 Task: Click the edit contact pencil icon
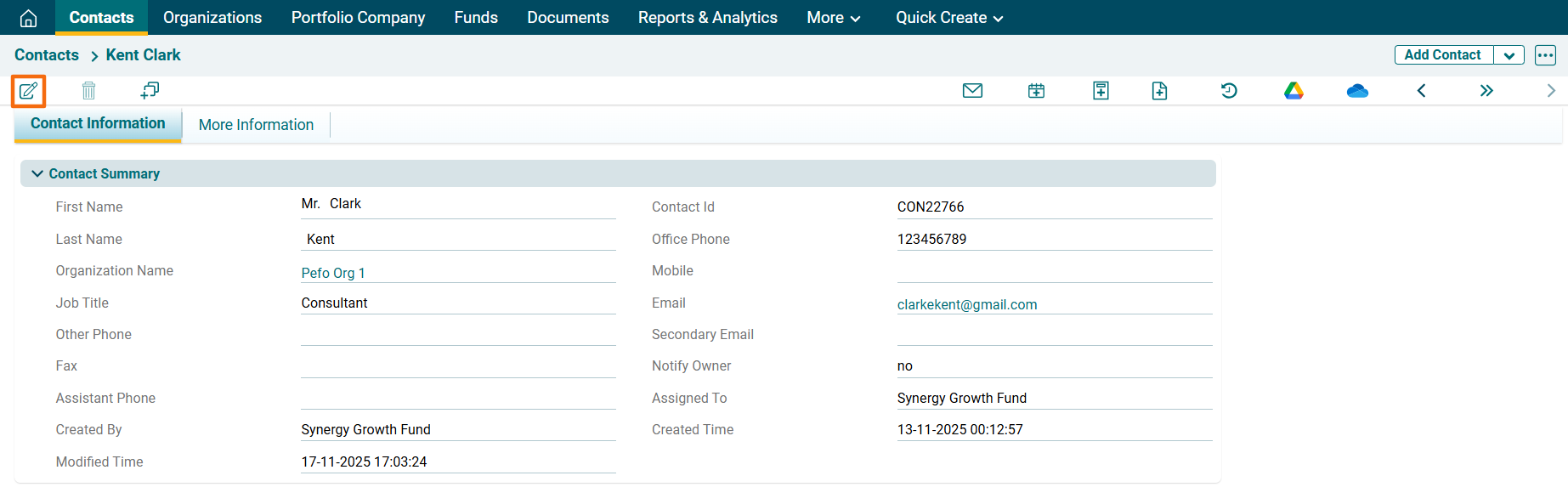(28, 91)
